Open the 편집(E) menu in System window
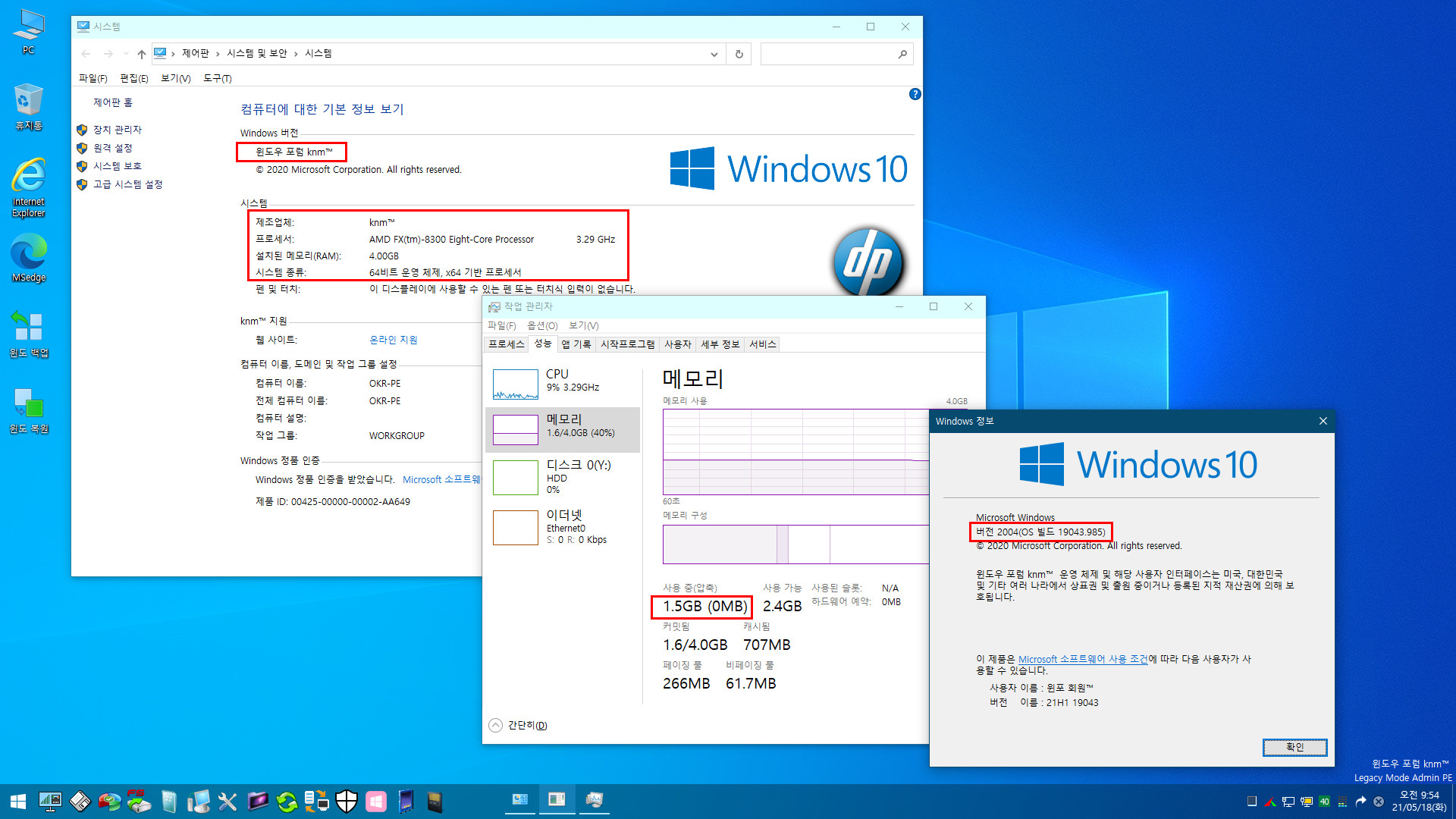The width and height of the screenshot is (1456, 819). 134,78
